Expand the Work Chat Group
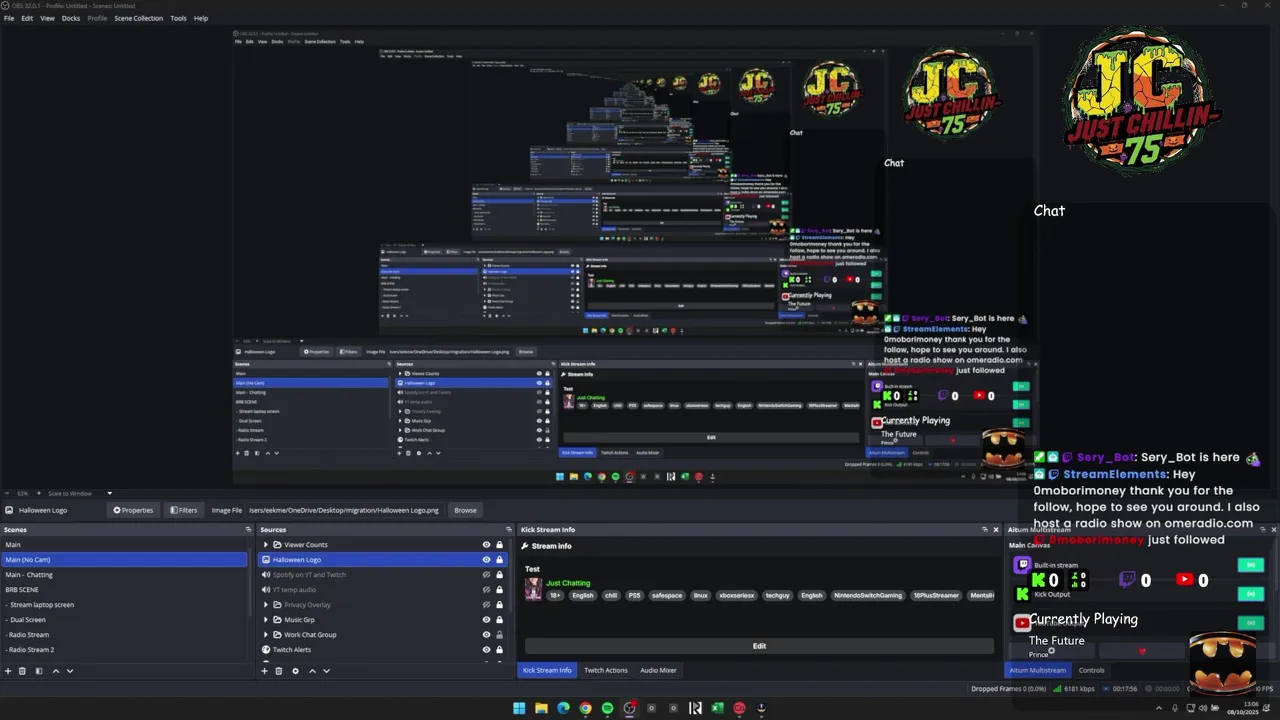Screen dimensions: 1280x720 tap(265, 635)
